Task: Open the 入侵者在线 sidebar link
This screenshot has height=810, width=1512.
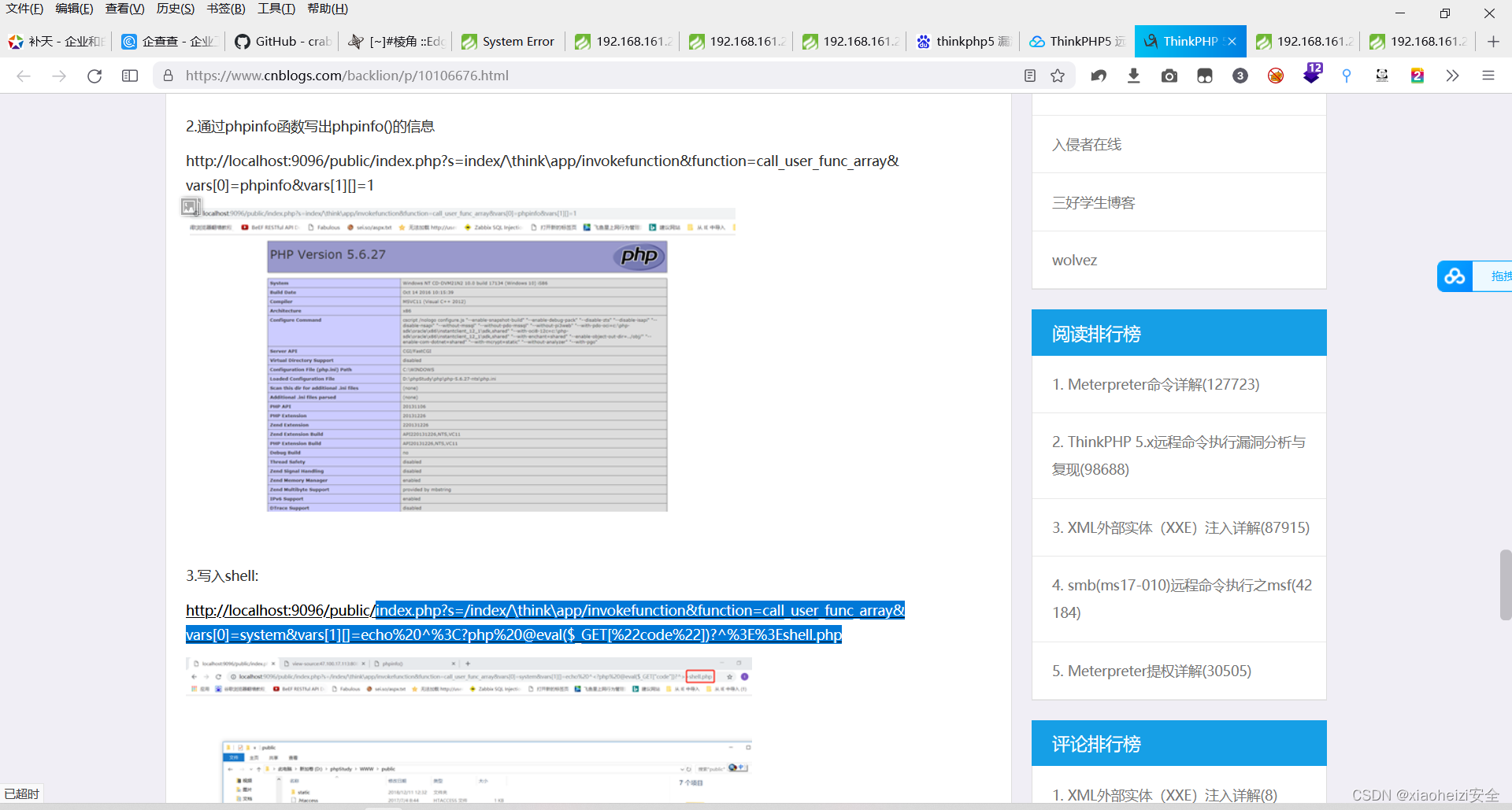Action: point(1087,145)
